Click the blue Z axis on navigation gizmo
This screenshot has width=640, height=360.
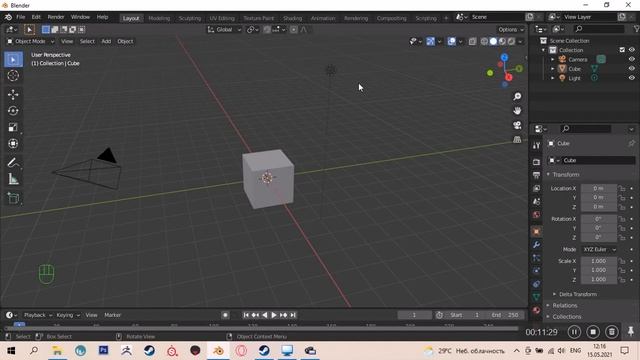504,58
